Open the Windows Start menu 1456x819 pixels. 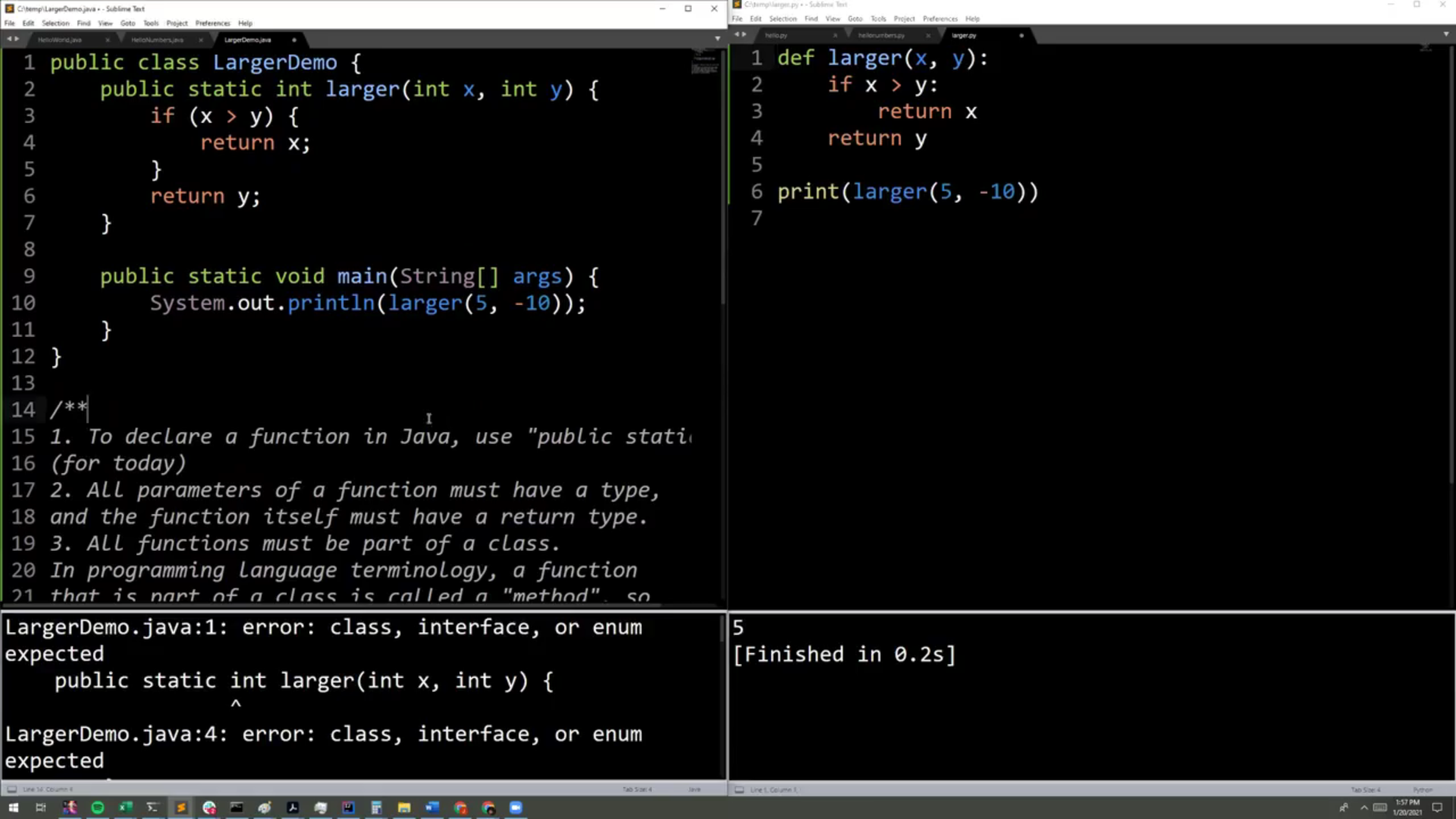point(13,808)
